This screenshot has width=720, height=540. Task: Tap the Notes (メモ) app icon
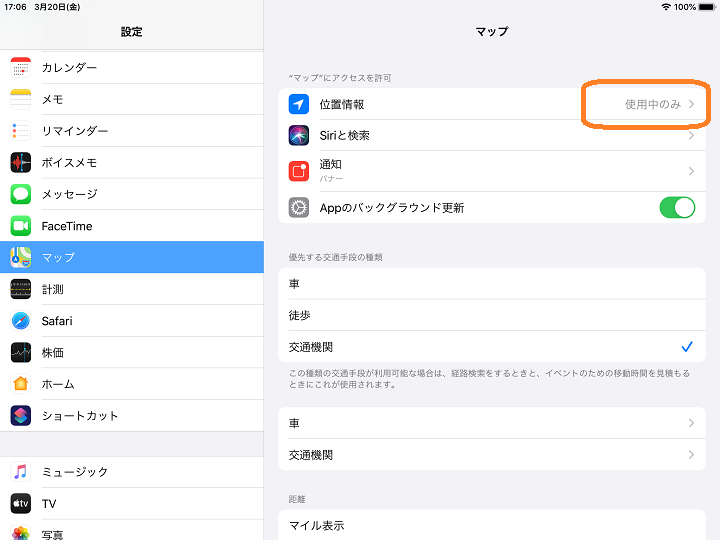click(x=21, y=99)
